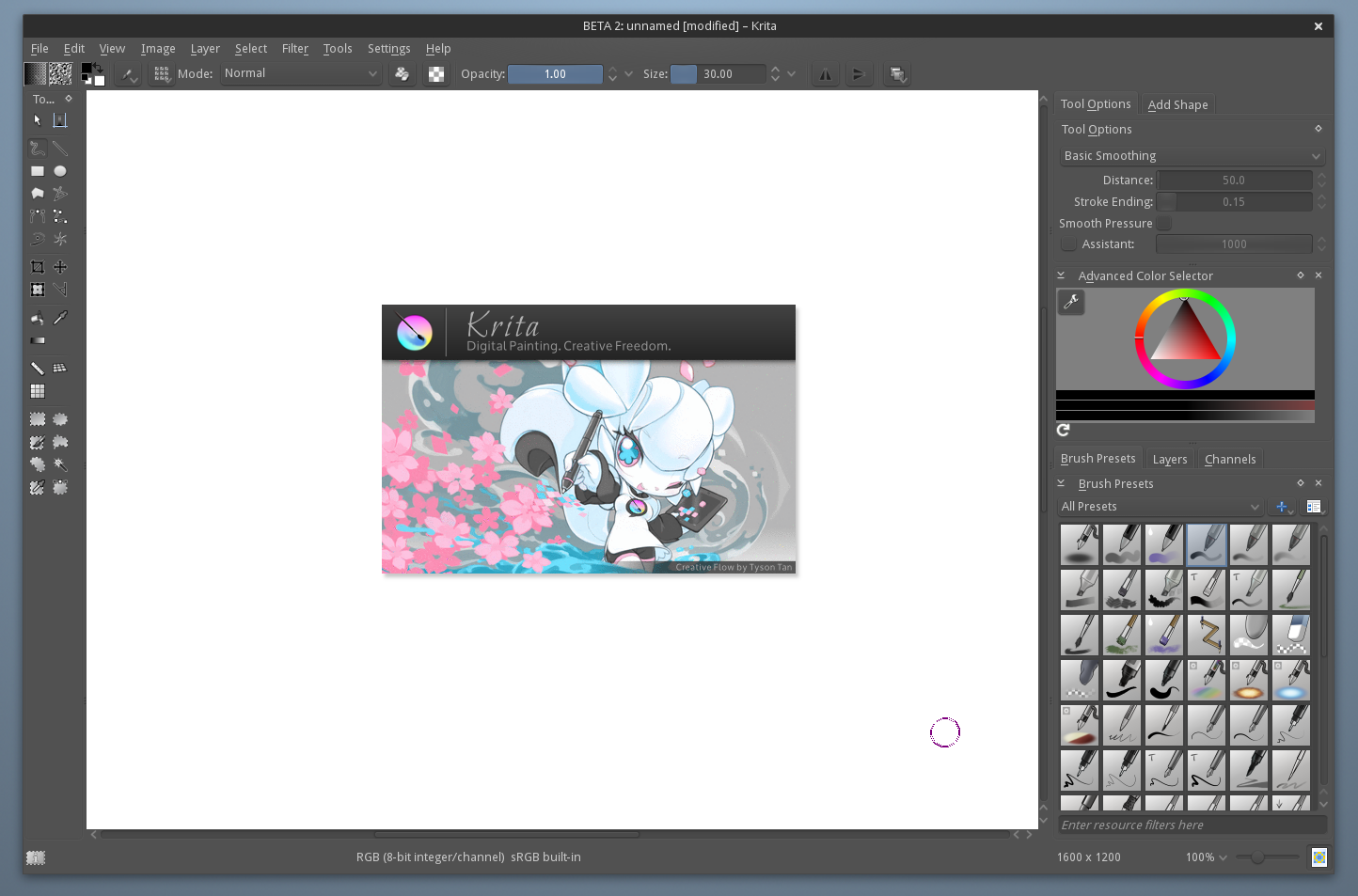Screen dimensions: 1358x896
Task: Click the Opacity slider
Action: [555, 74]
